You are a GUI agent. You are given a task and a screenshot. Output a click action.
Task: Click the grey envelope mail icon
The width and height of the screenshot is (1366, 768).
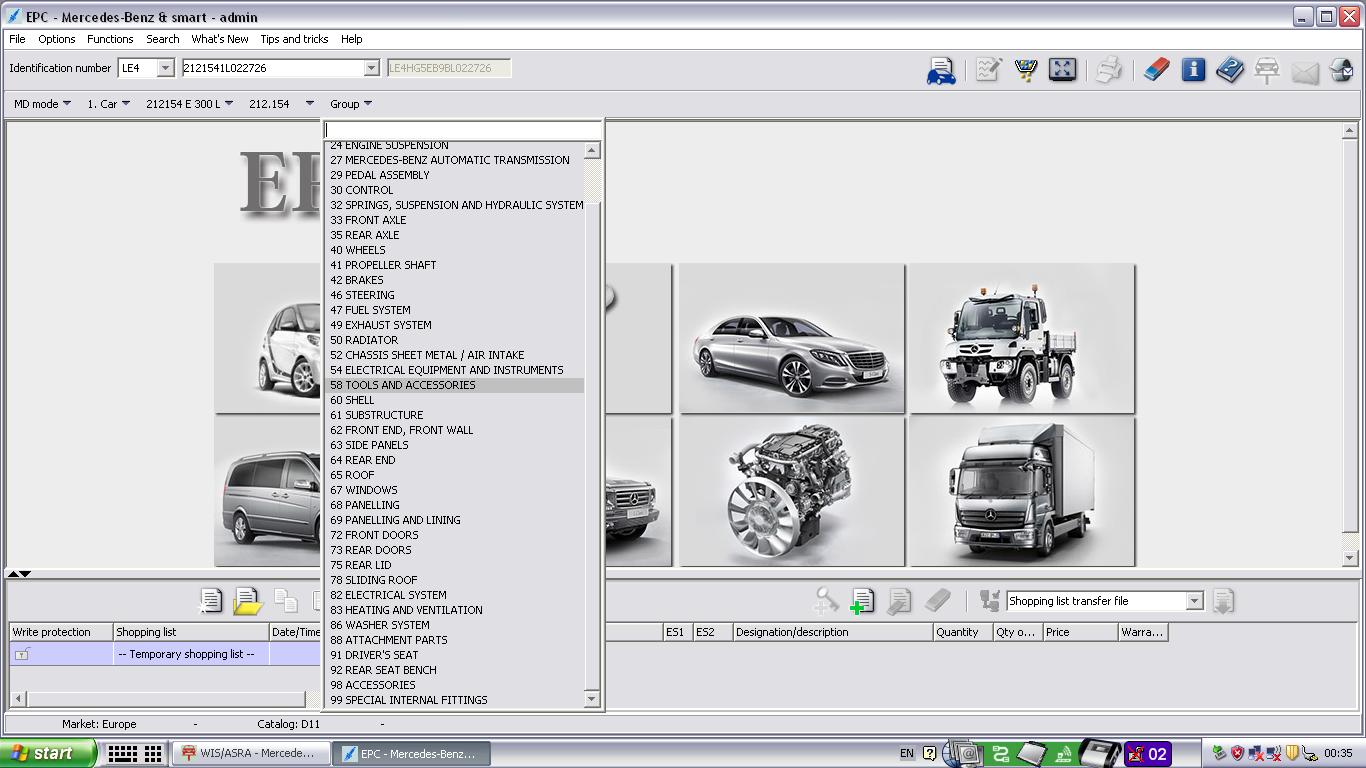pos(1304,72)
